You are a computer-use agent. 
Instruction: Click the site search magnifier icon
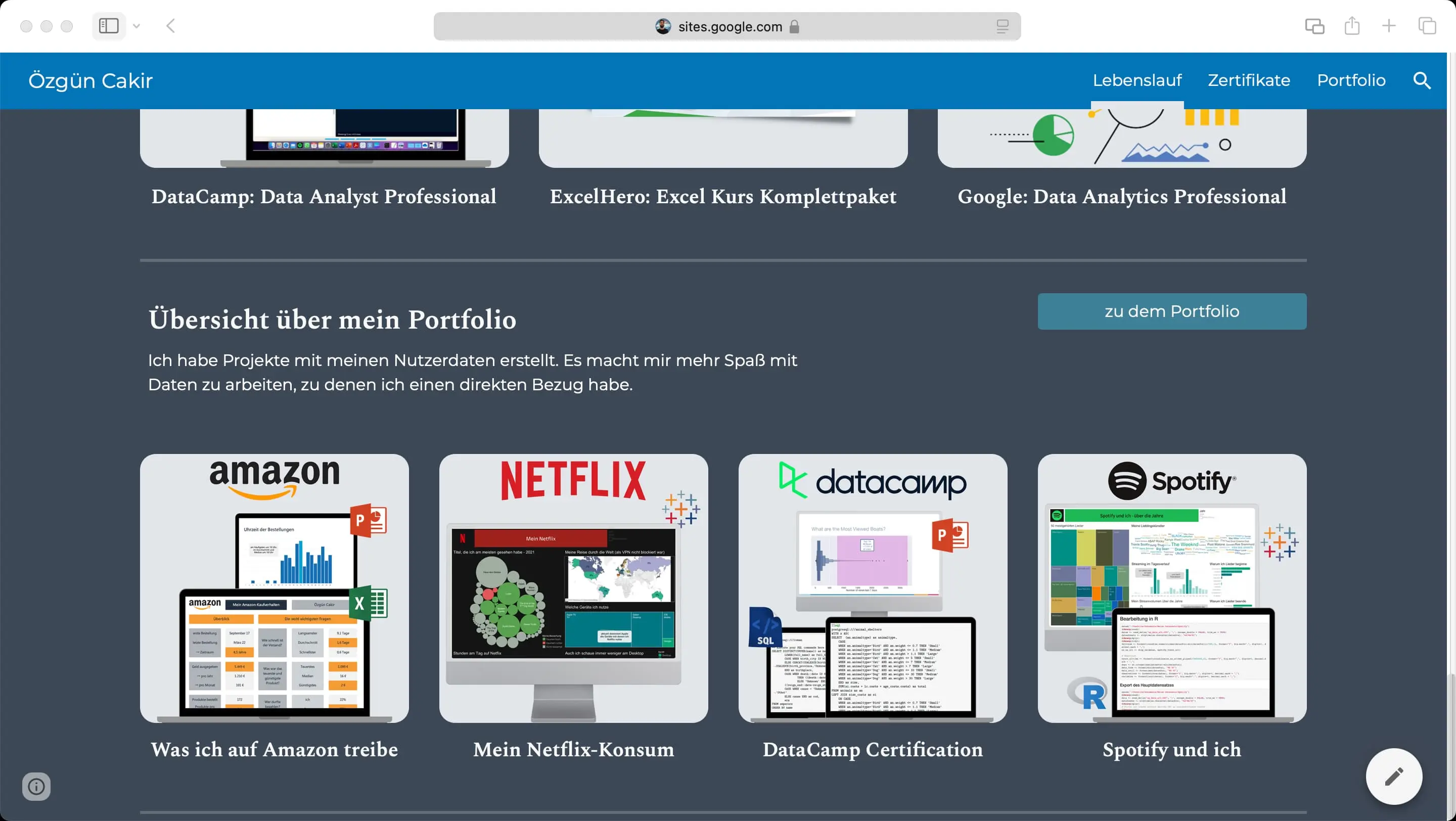coord(1422,81)
